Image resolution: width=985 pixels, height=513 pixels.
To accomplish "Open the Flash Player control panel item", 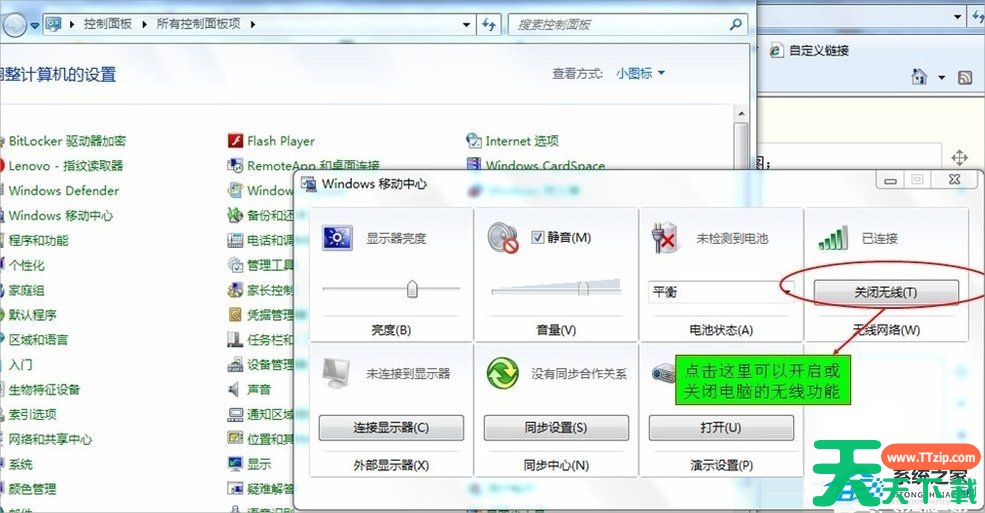I will pyautogui.click(x=280, y=141).
